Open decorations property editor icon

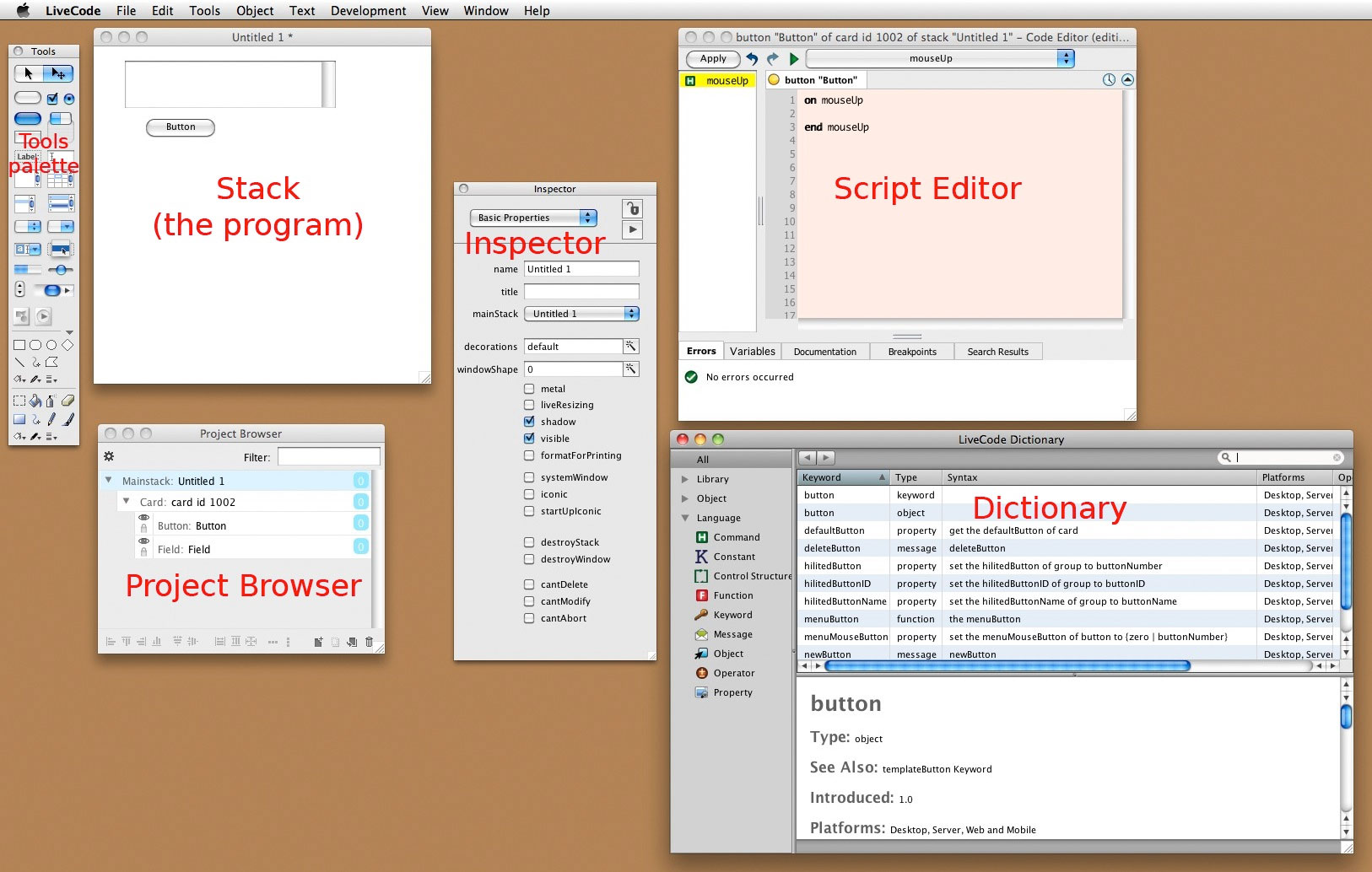point(631,347)
